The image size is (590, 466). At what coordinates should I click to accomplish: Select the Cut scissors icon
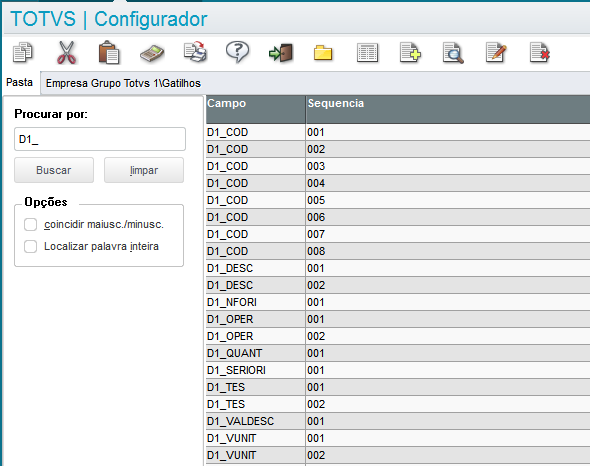pos(66,52)
